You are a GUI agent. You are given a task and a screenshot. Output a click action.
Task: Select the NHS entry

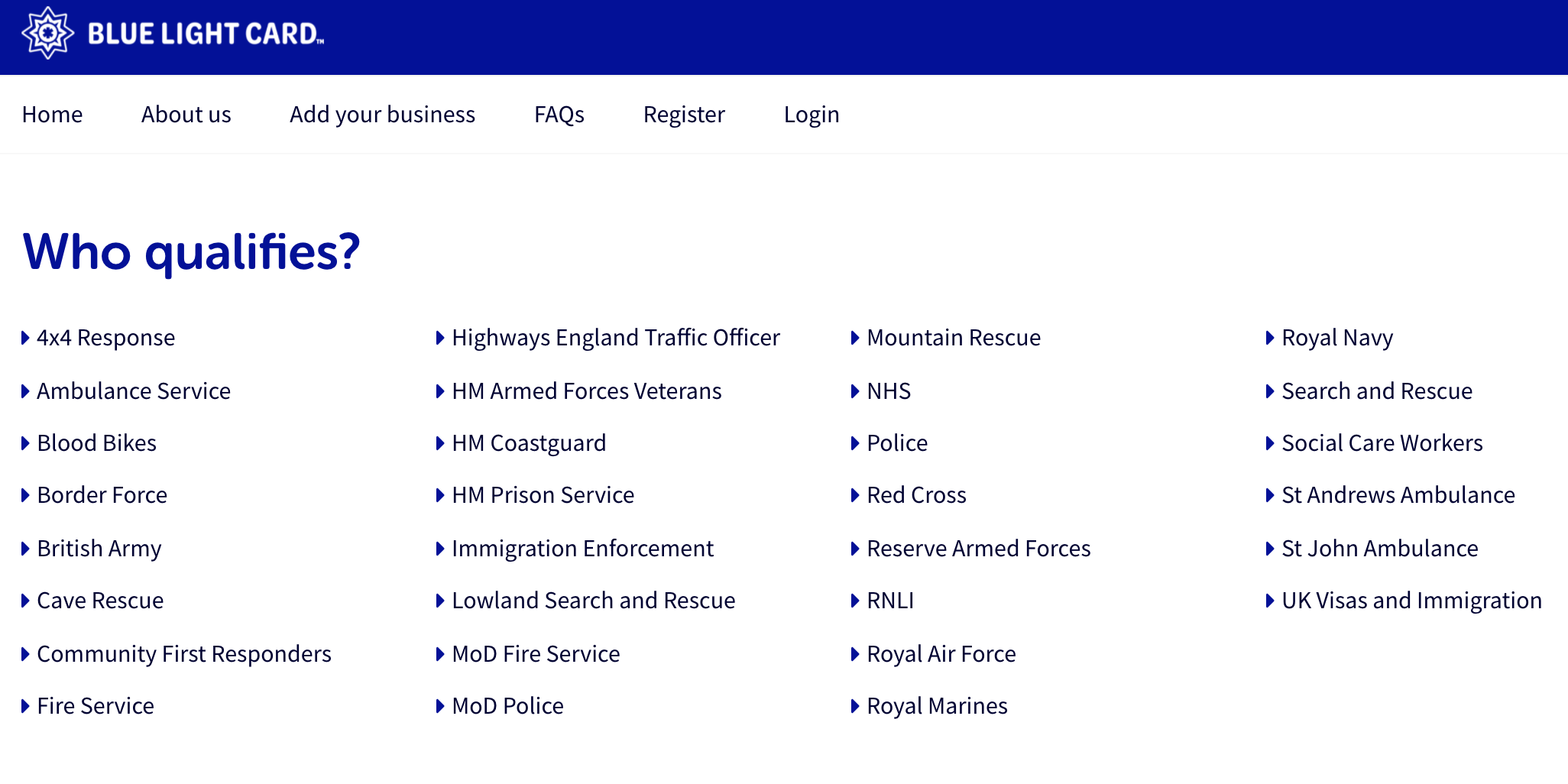[x=889, y=391]
